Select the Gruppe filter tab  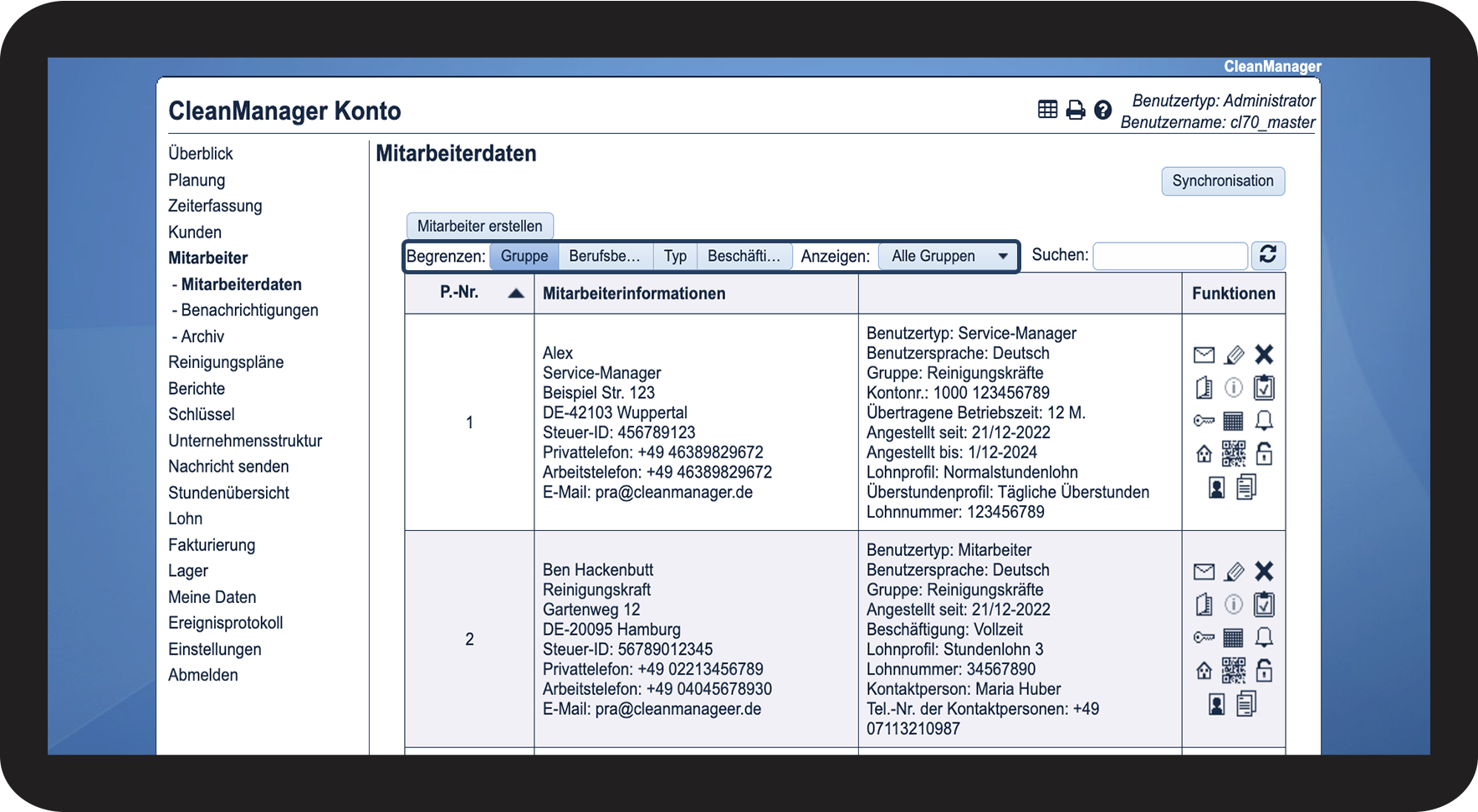pyautogui.click(x=524, y=257)
